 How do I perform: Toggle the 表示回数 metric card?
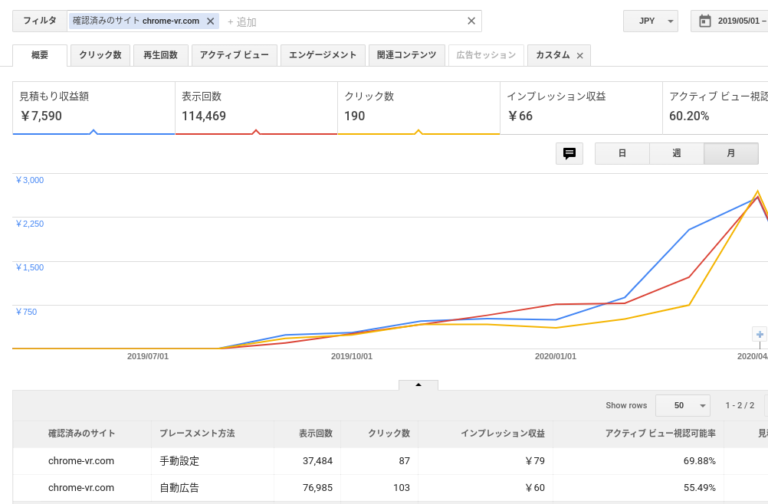[x=256, y=108]
